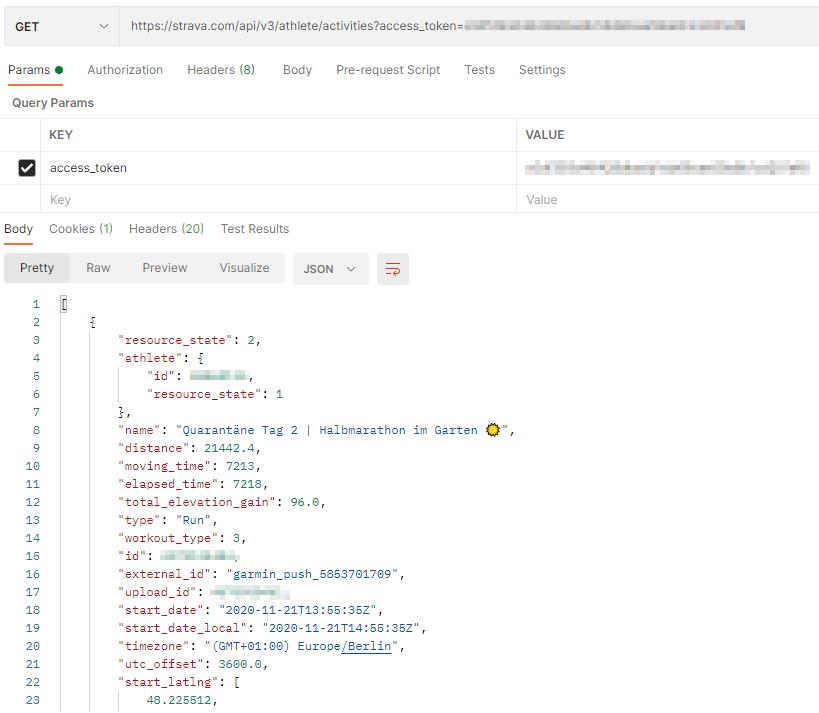Click line number 22 for start_latlng
The height and width of the screenshot is (713, 819).
(x=32, y=682)
